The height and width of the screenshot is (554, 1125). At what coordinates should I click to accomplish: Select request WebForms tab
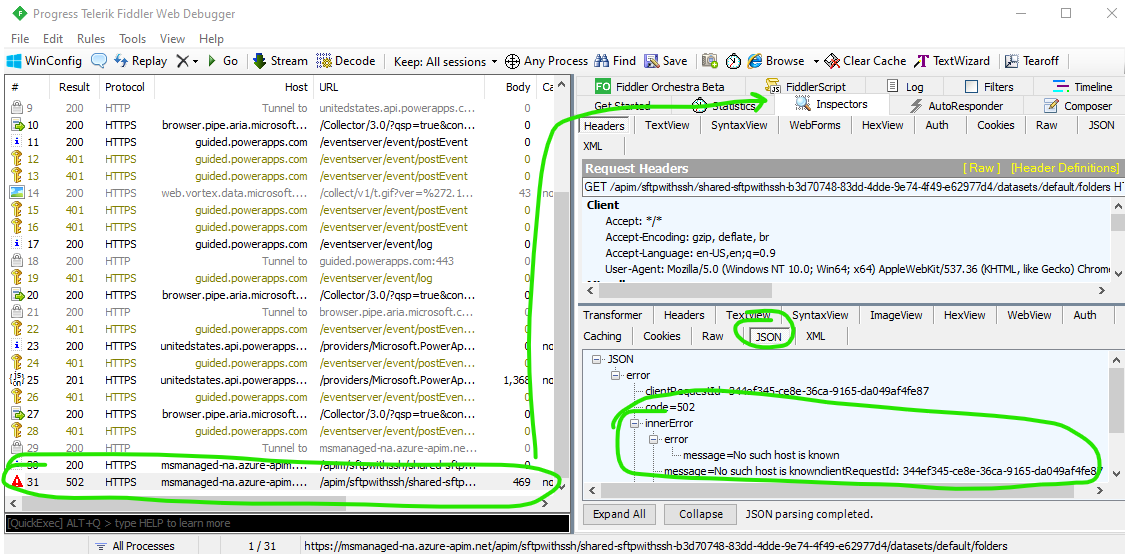[x=814, y=125]
